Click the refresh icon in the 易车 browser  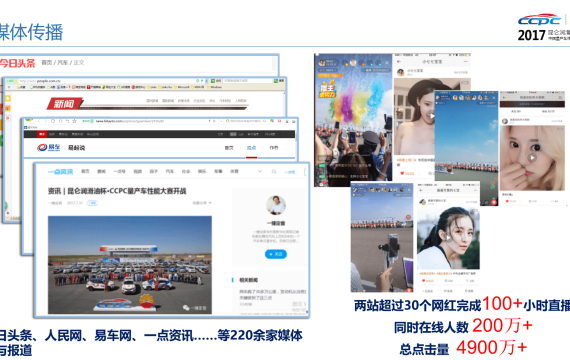click(53, 121)
